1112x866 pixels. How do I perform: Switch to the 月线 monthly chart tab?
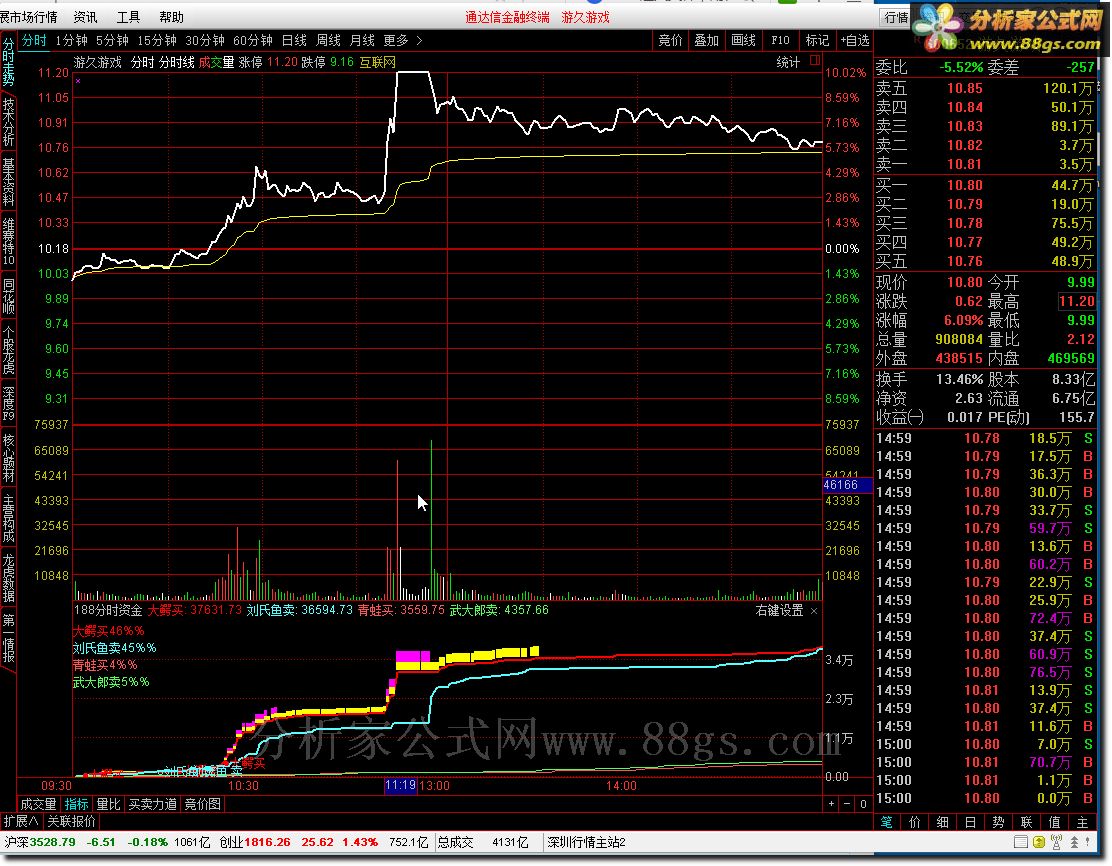coord(362,40)
